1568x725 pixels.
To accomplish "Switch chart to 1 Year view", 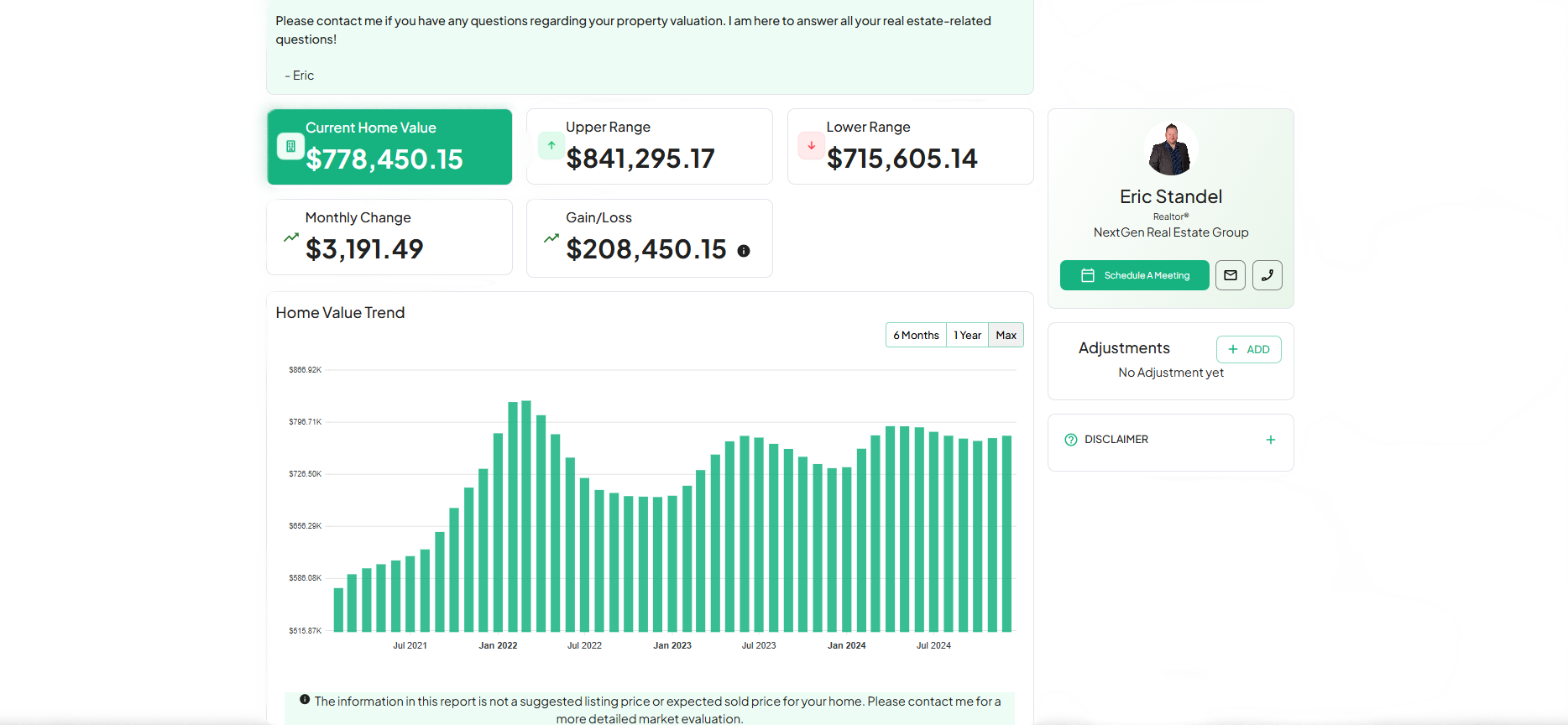I will pos(967,335).
